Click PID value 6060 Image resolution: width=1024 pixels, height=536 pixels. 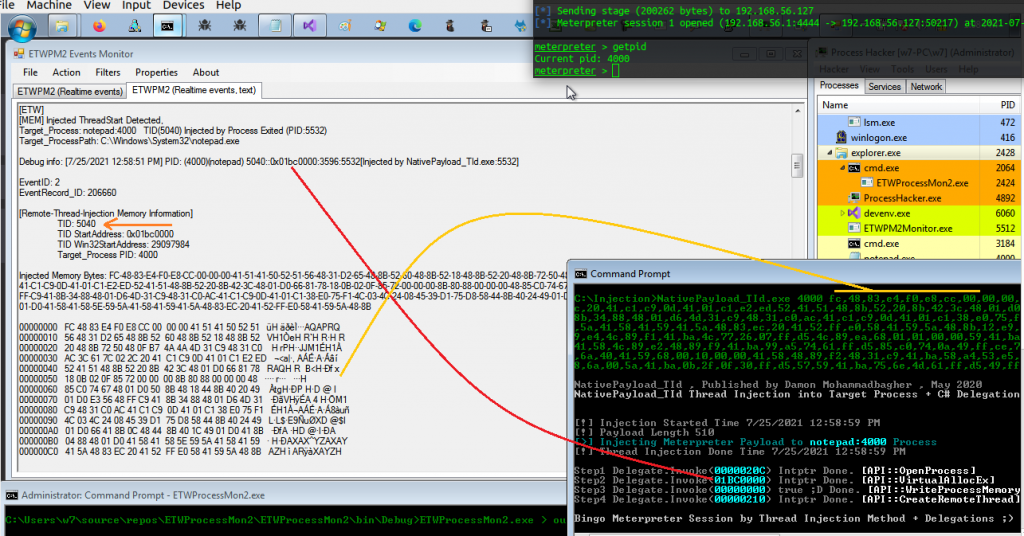tap(1005, 213)
